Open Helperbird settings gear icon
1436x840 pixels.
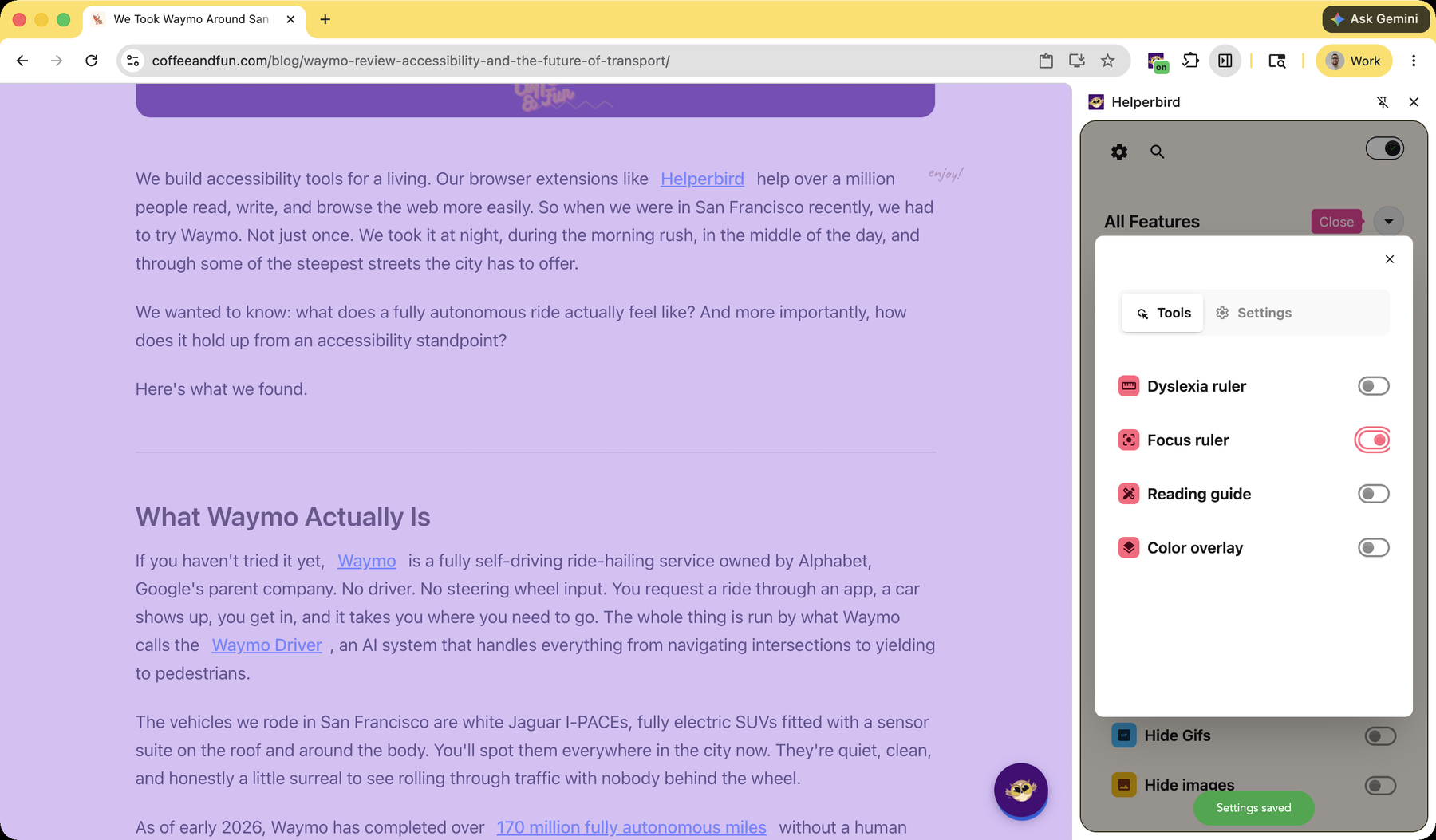pos(1119,152)
